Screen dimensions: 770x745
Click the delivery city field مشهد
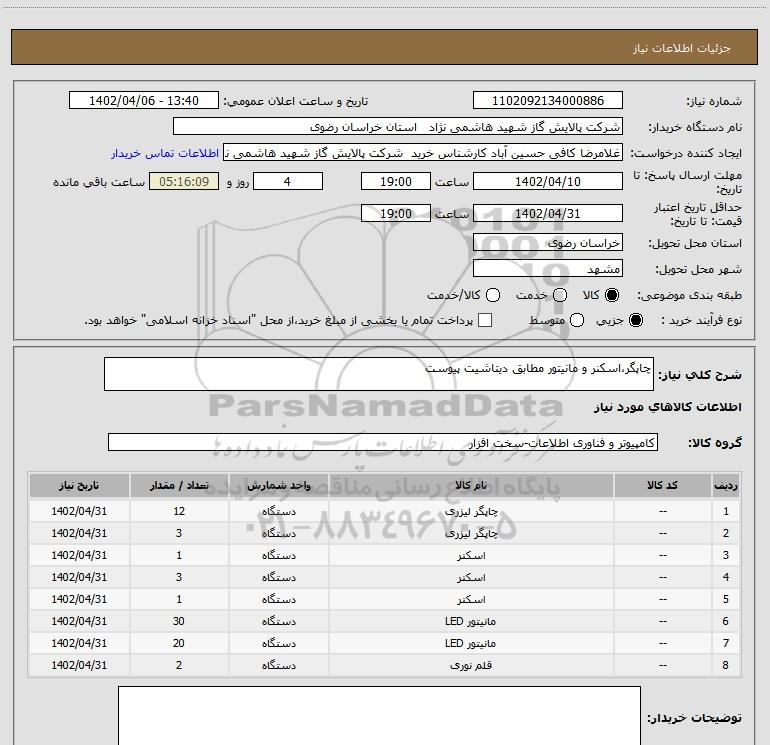click(548, 268)
